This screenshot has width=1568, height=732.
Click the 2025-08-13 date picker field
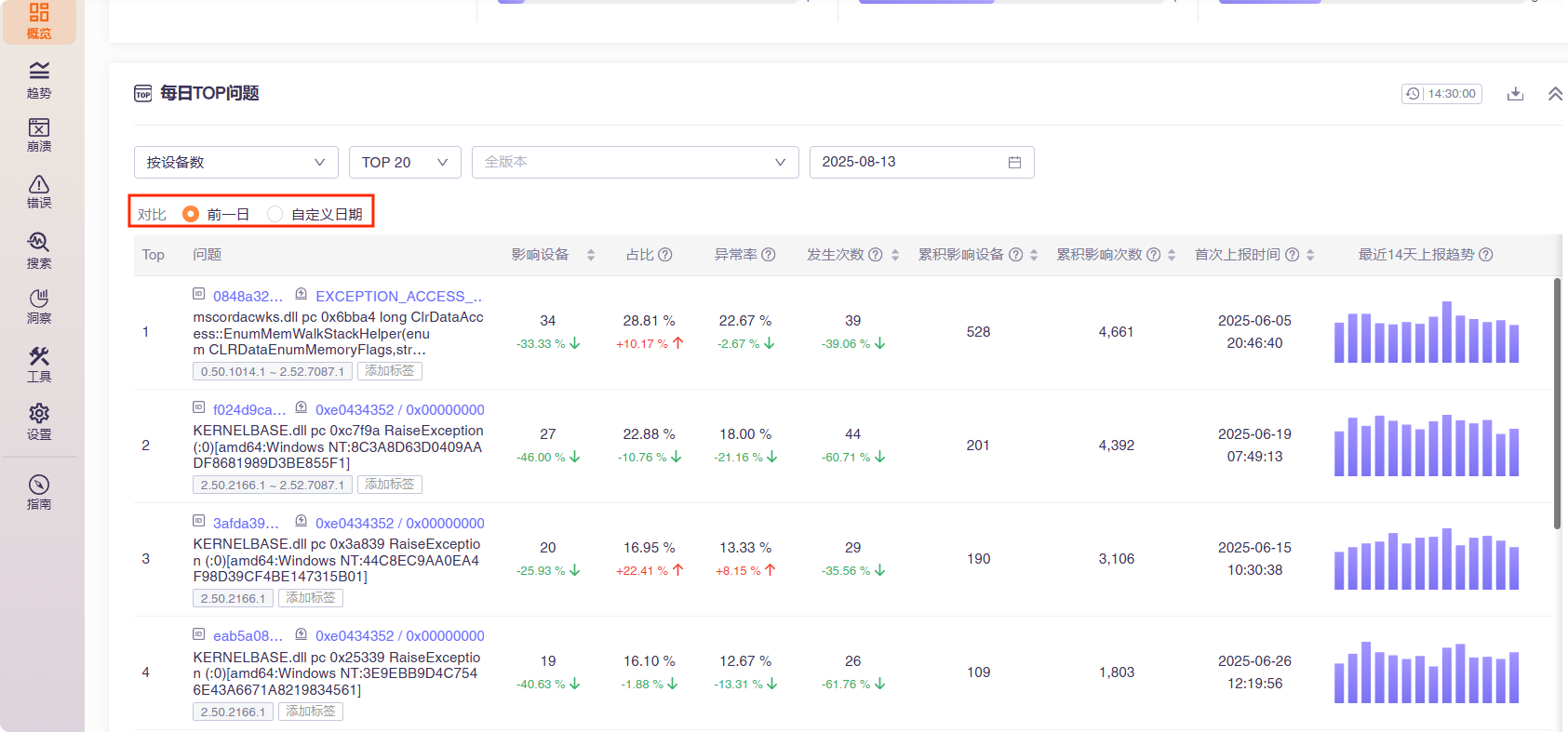(x=921, y=162)
